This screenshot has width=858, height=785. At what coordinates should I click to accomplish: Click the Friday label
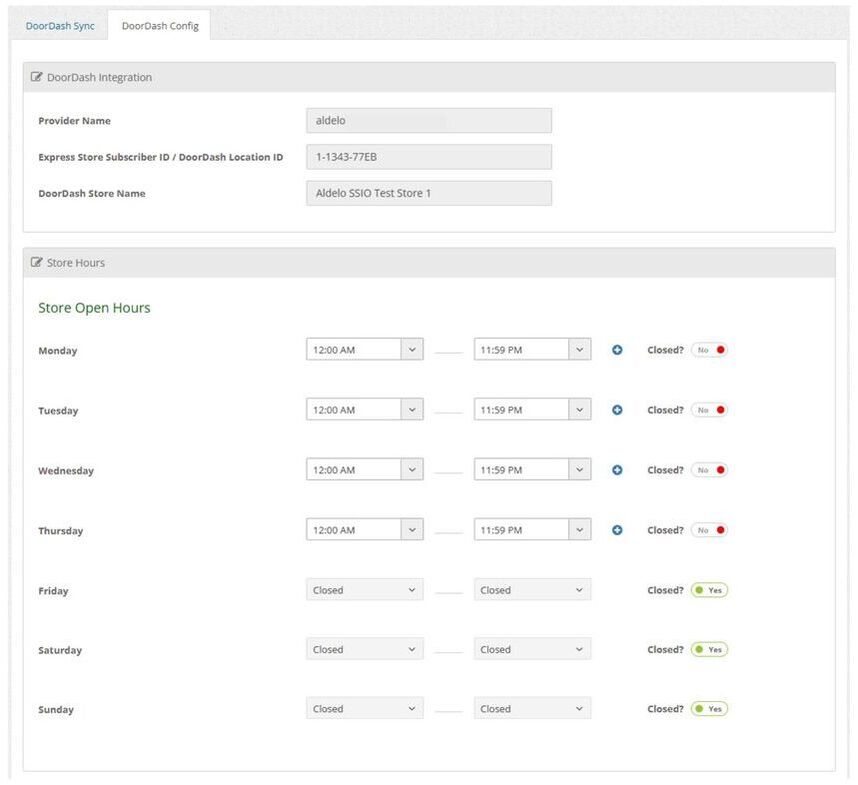[53, 591]
